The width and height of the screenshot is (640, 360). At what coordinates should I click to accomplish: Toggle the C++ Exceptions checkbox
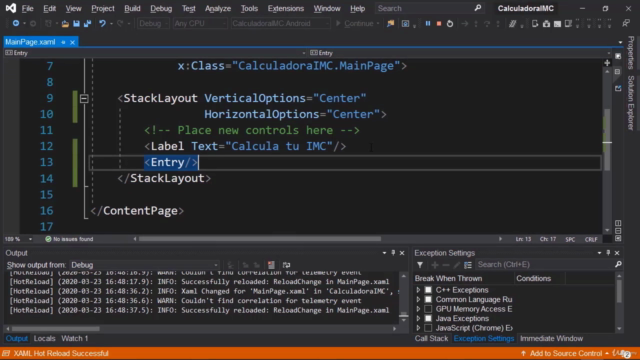click(x=428, y=290)
